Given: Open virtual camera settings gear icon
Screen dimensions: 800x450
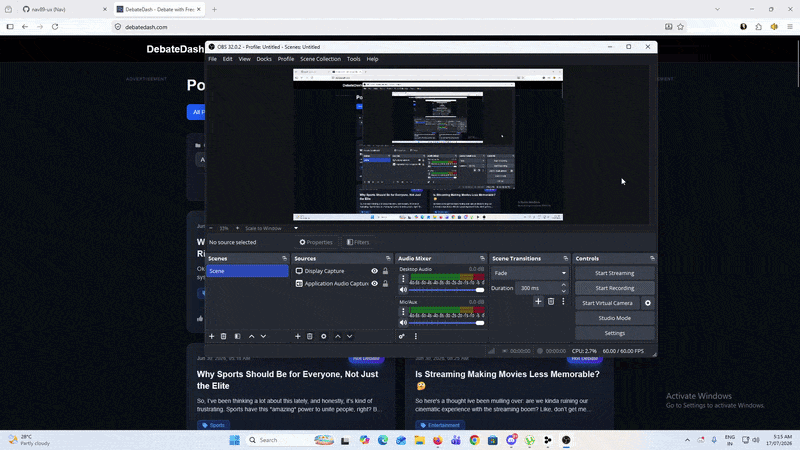Looking at the screenshot, I should [x=647, y=303].
